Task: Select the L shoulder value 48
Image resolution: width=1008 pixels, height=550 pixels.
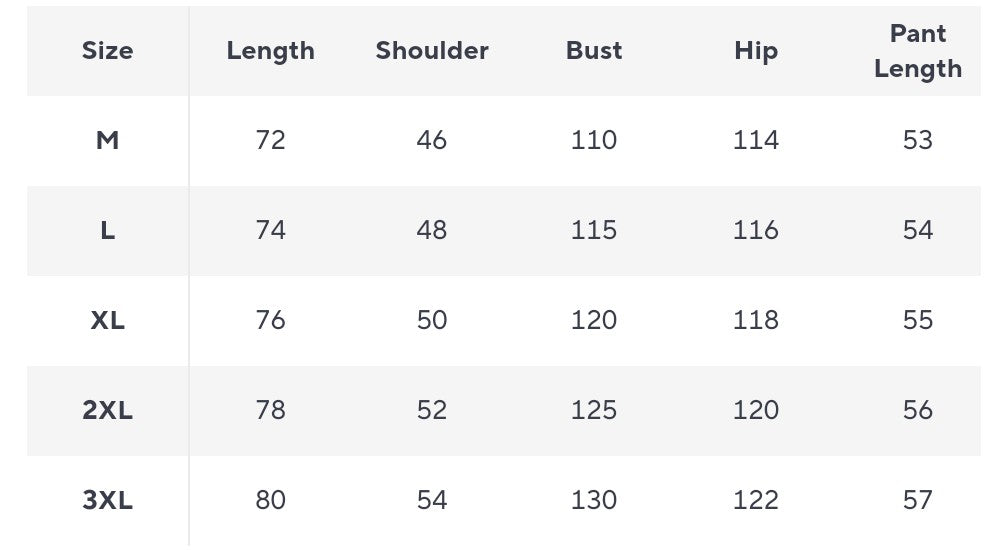Action: pyautogui.click(x=432, y=230)
